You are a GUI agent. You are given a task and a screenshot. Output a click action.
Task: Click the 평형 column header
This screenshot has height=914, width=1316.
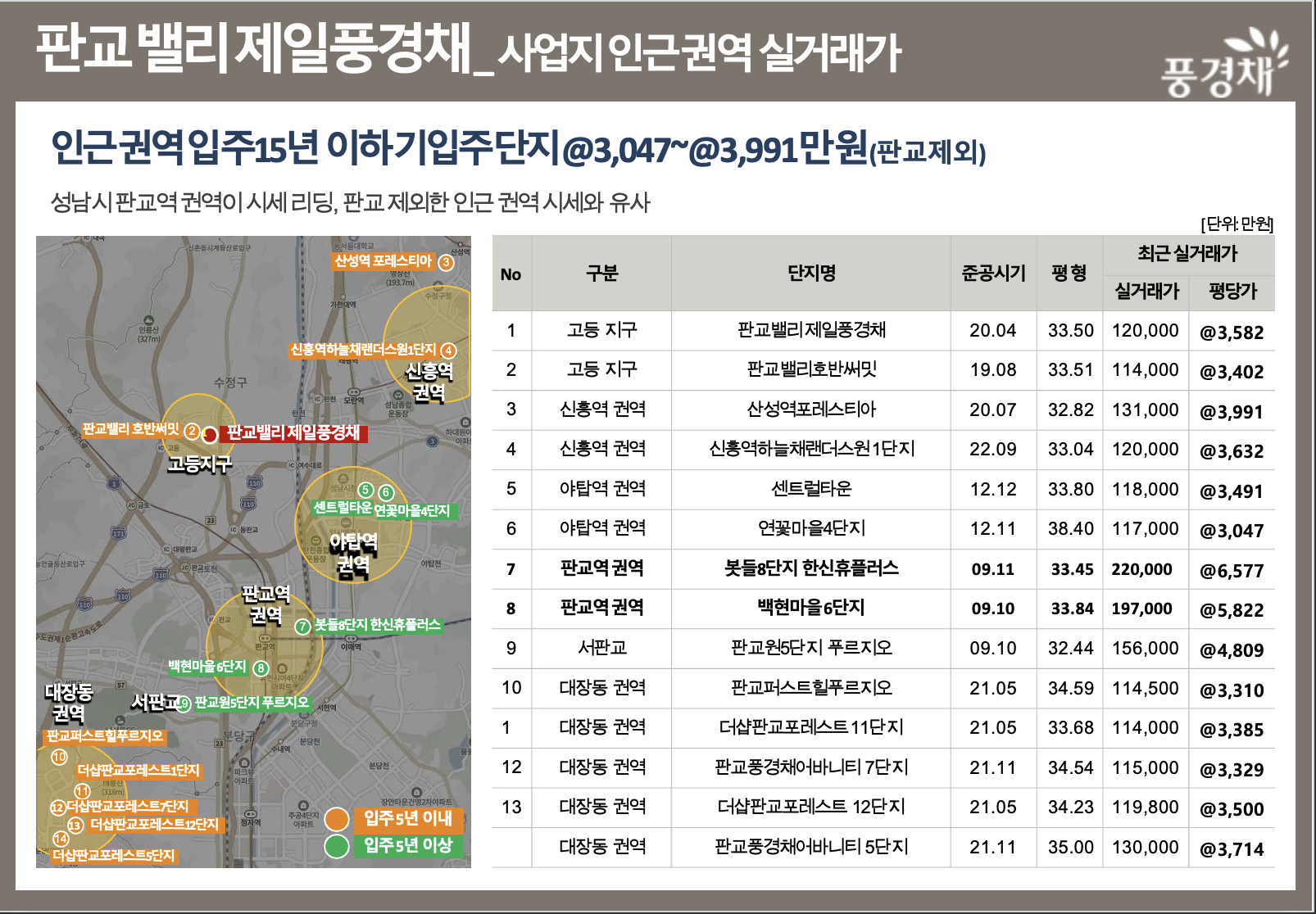tap(1069, 273)
